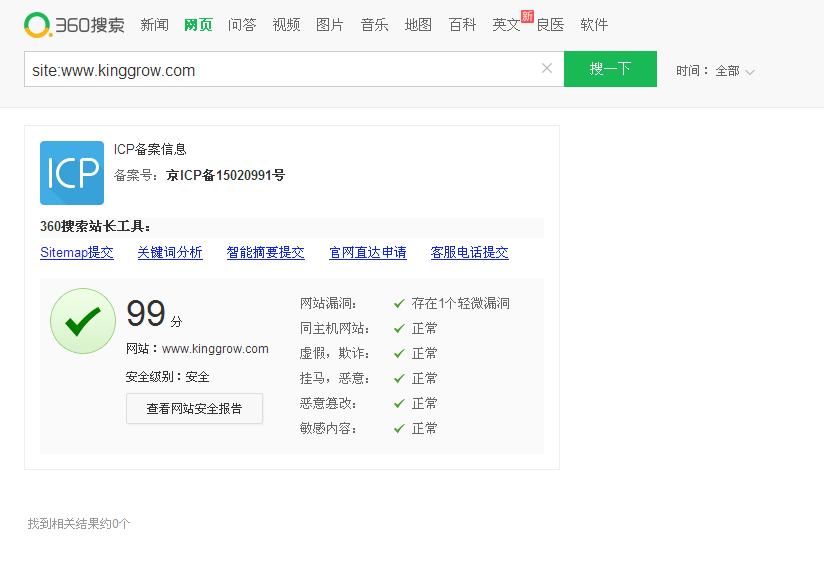
Task: Clear the search box with the X icon
Action: 547,68
